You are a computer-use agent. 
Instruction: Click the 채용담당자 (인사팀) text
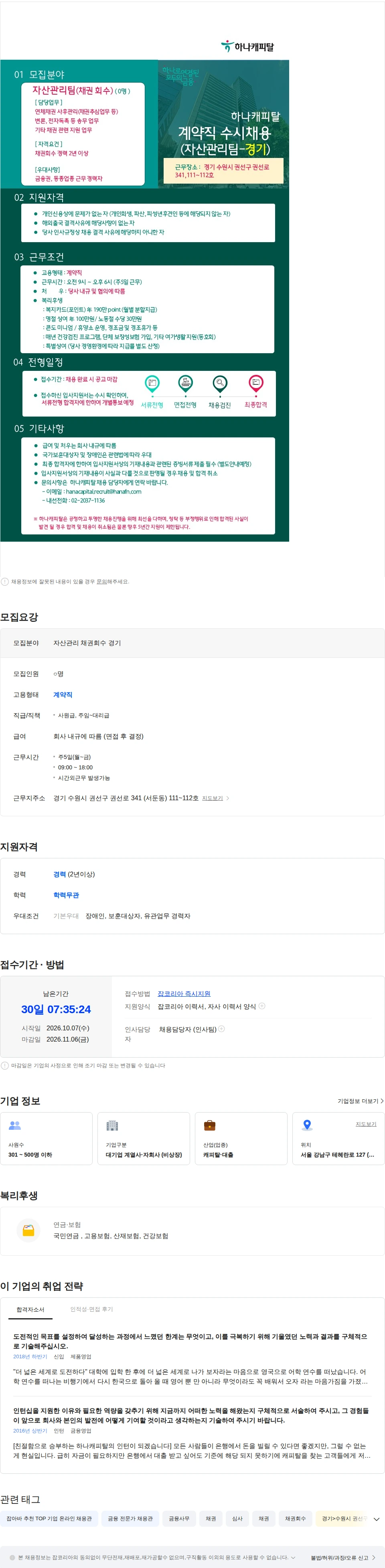point(188,1029)
